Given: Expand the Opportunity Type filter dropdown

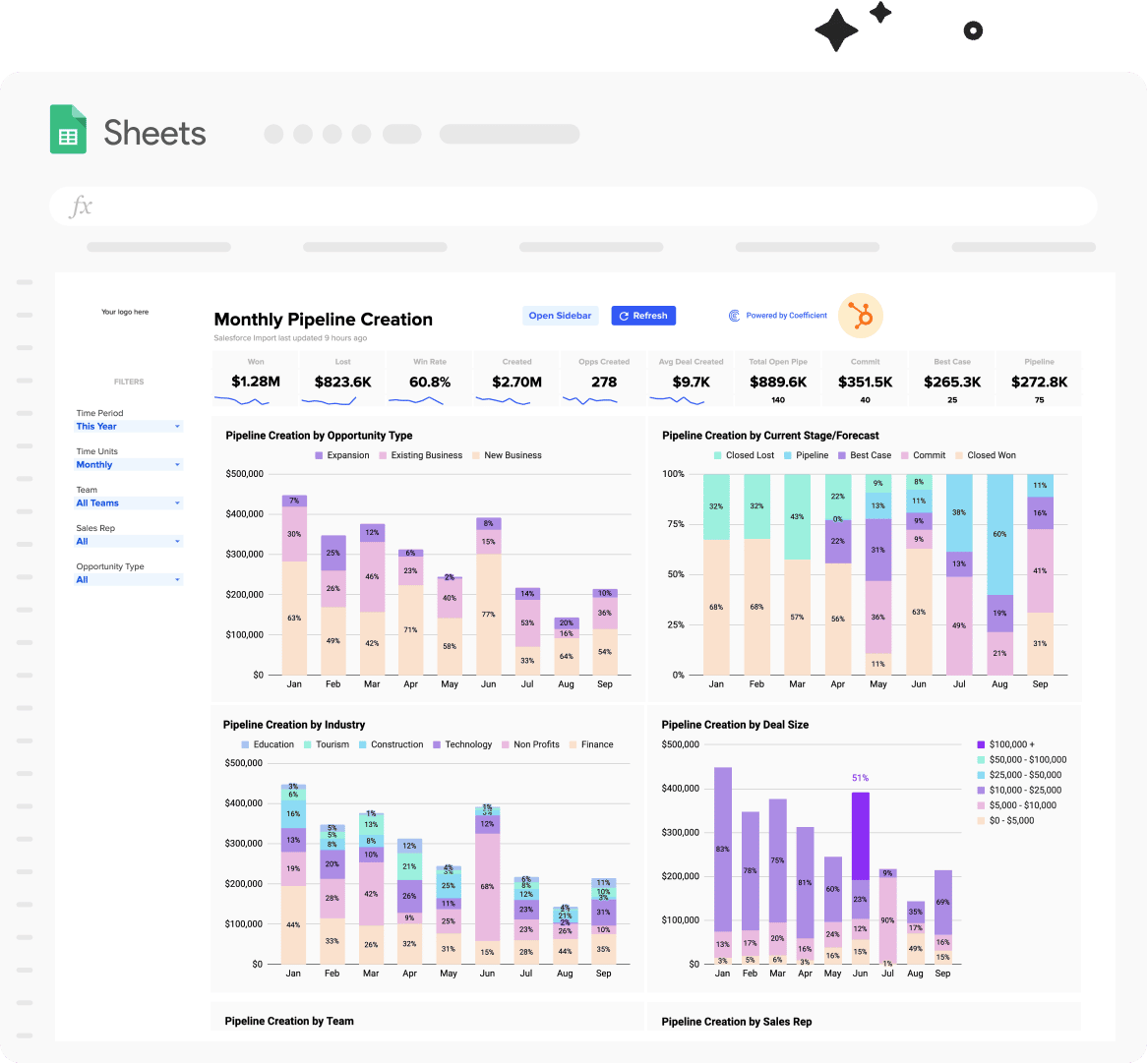Looking at the screenshot, I should tap(129, 580).
